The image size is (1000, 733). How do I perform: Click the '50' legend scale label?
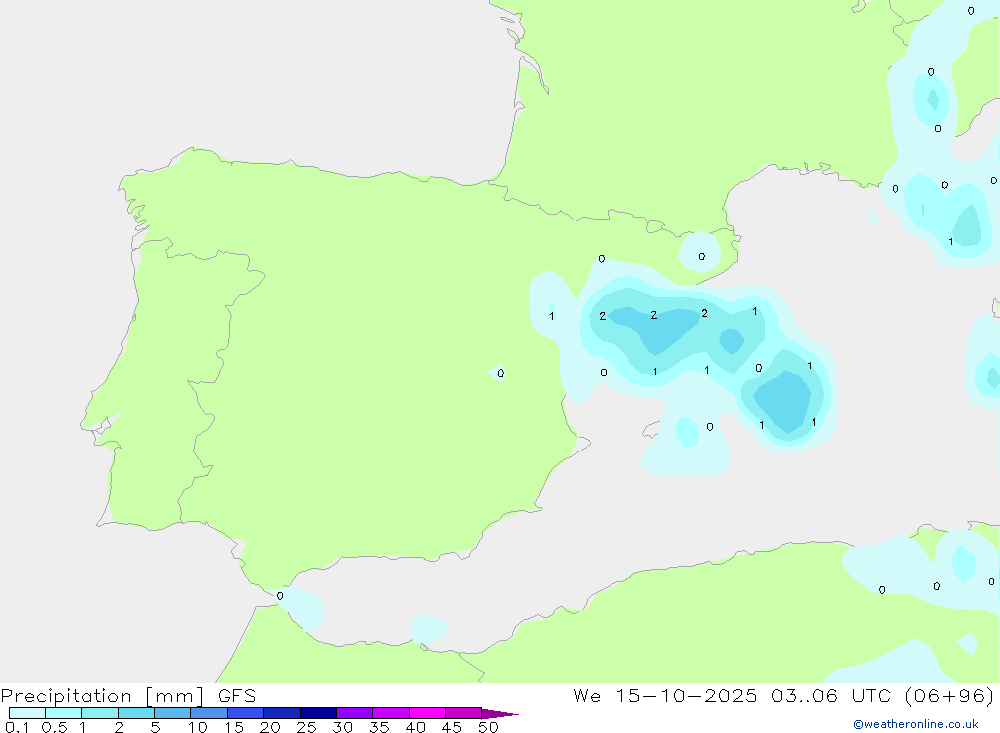[x=488, y=727]
